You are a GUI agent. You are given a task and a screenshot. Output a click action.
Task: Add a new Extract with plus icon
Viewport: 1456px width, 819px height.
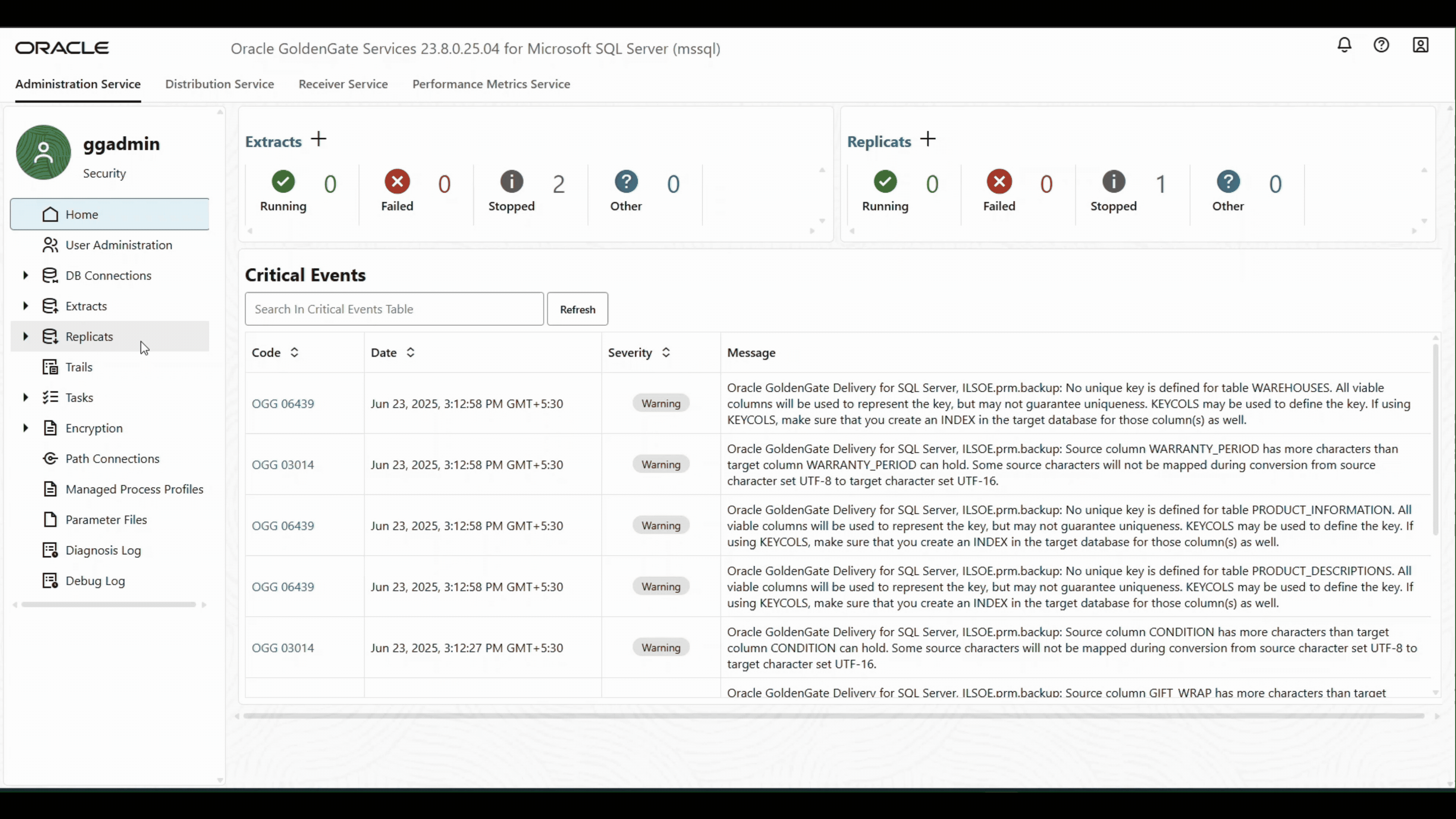319,139
